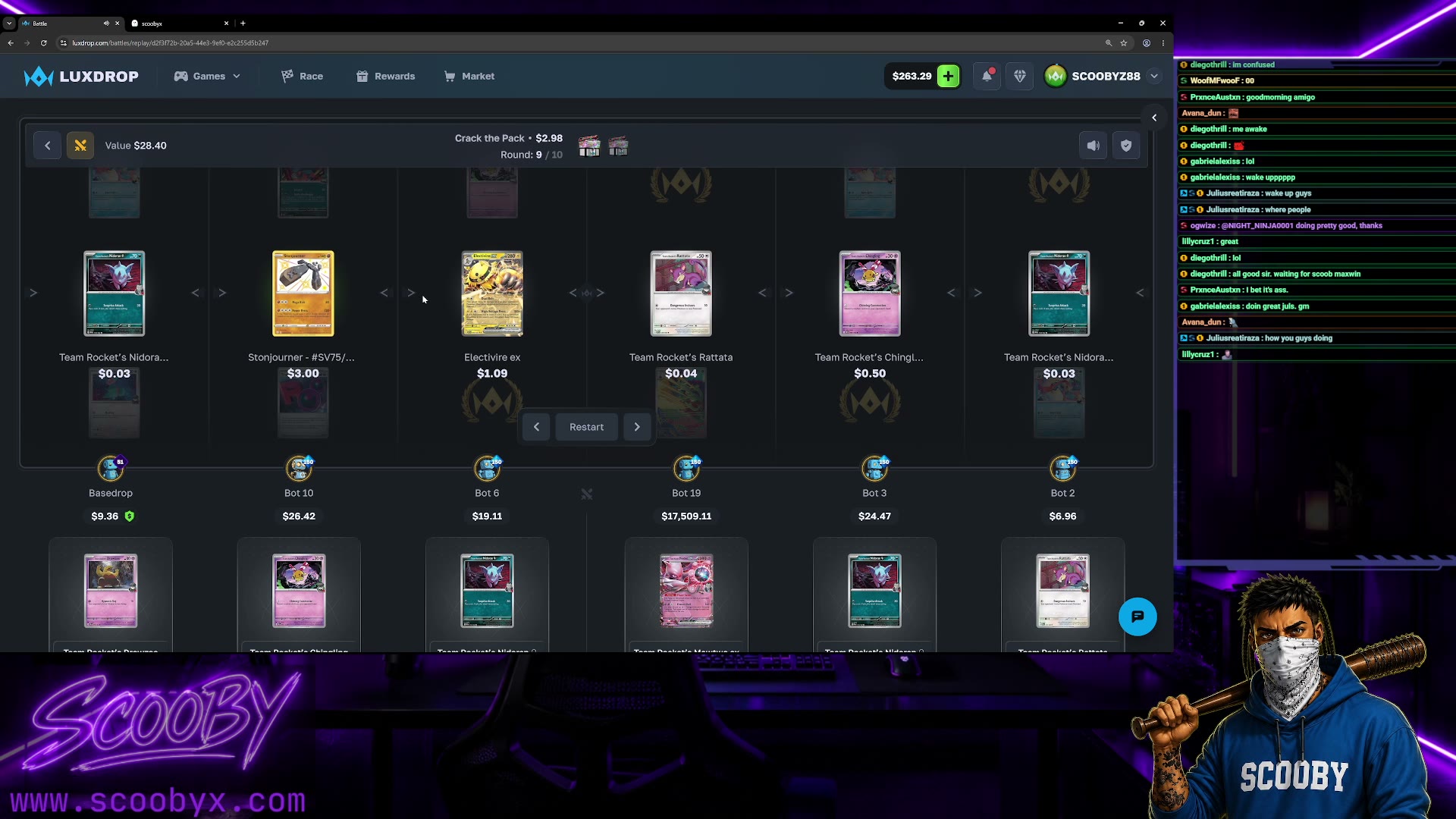
Task: Click the Team Rocket's Chingling card image
Action: pyautogui.click(x=870, y=293)
